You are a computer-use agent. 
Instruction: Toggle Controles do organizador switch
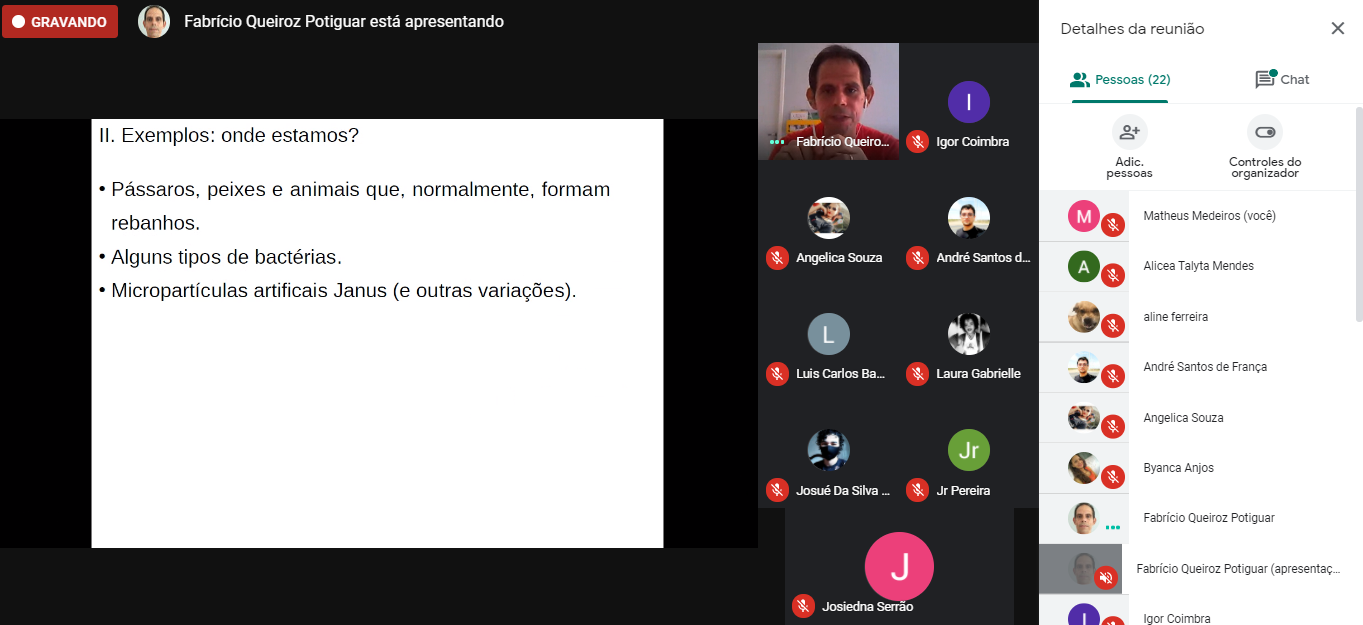(1265, 132)
